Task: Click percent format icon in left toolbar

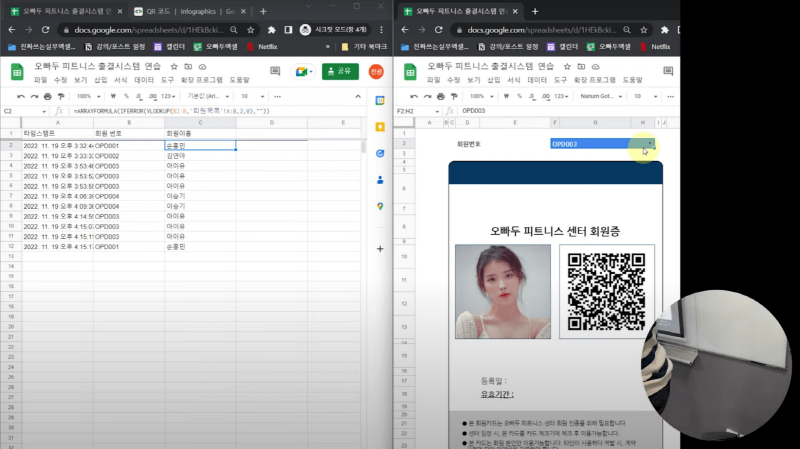Action: point(126,96)
